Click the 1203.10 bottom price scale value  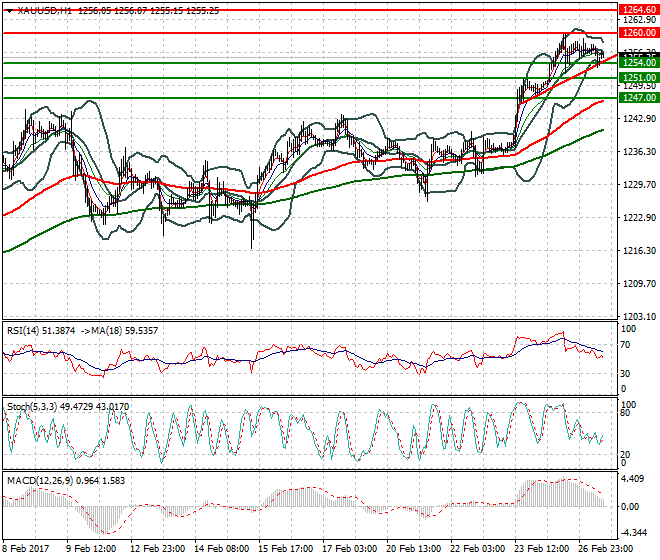click(639, 317)
